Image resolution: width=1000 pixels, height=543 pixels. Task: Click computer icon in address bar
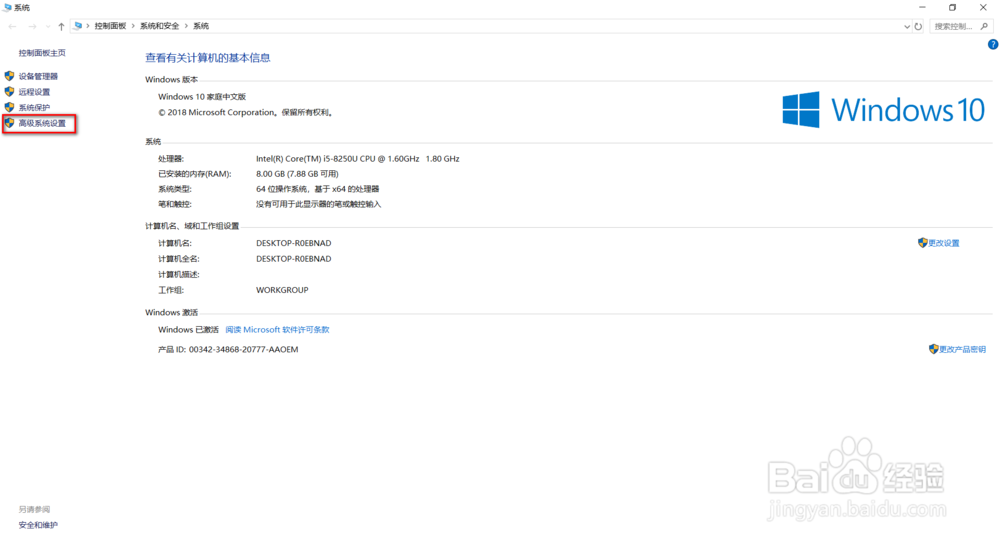(x=78, y=26)
